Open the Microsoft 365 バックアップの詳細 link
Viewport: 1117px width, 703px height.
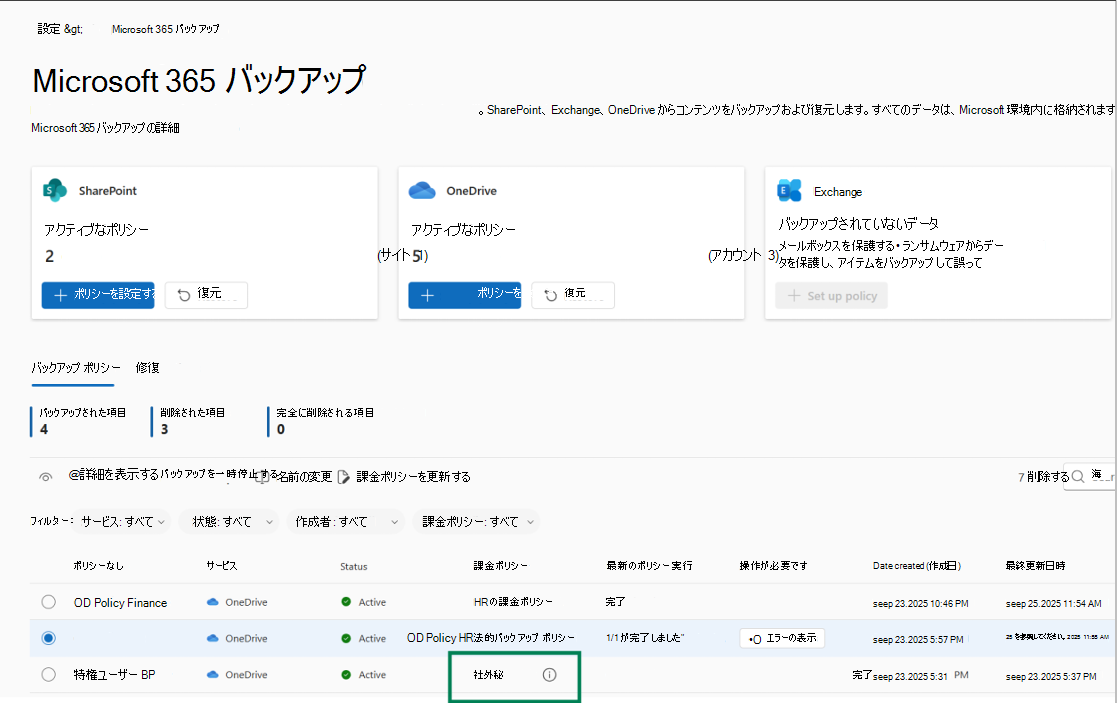[x=105, y=128]
